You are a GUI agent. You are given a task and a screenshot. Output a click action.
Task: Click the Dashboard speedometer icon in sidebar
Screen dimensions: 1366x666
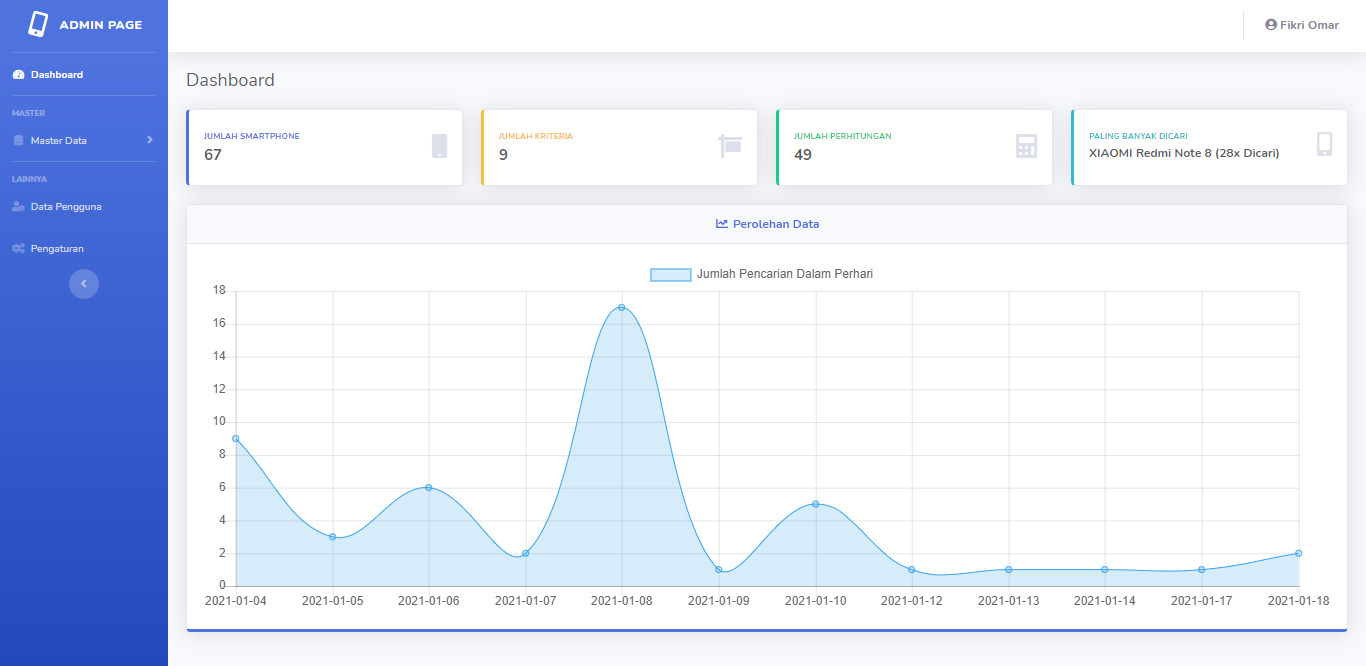pyautogui.click(x=18, y=75)
